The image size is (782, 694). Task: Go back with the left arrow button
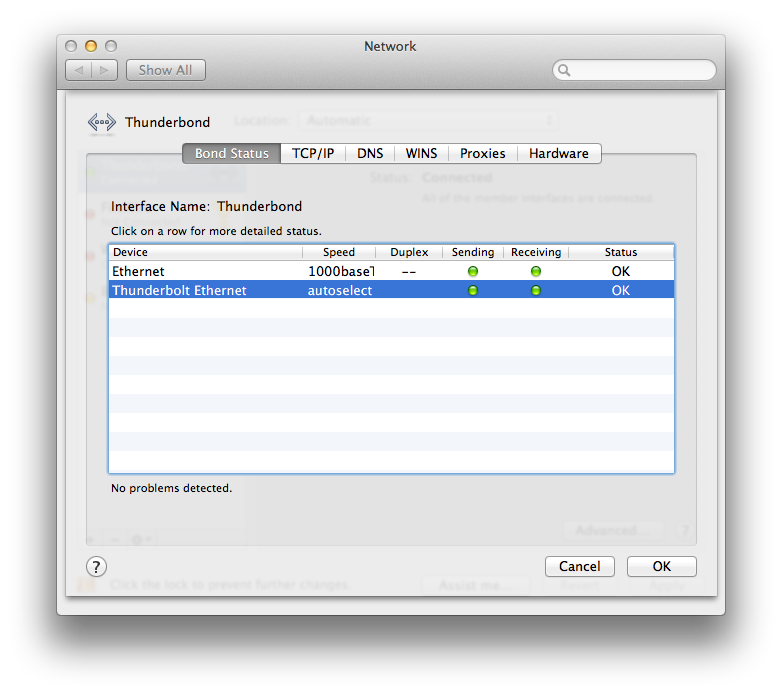click(x=79, y=70)
